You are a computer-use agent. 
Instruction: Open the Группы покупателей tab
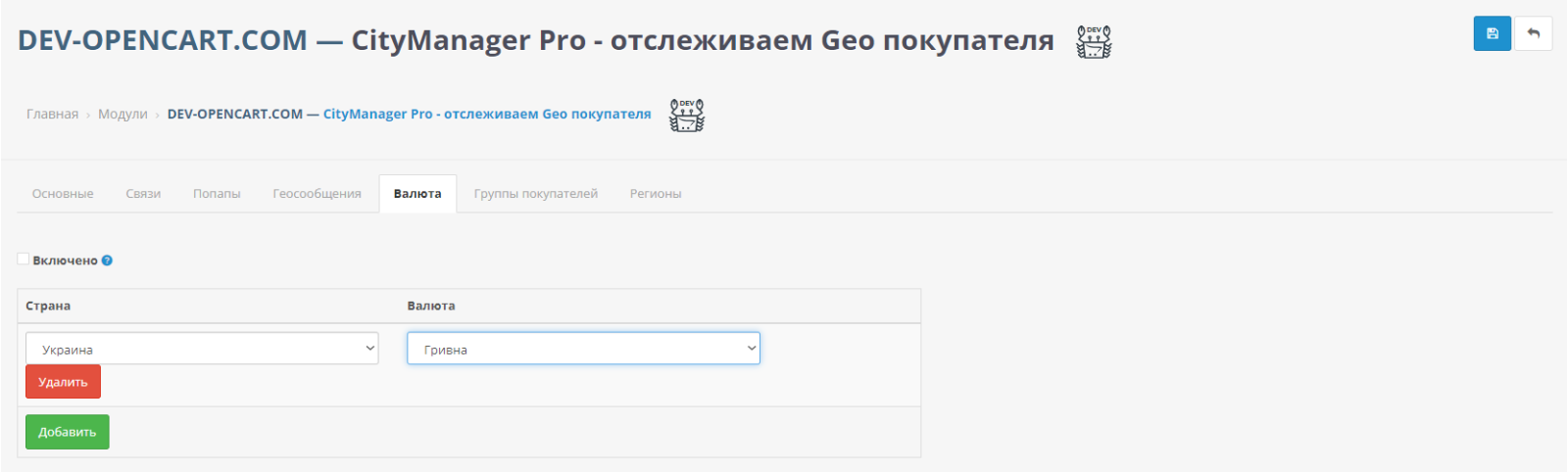pyautogui.click(x=535, y=194)
